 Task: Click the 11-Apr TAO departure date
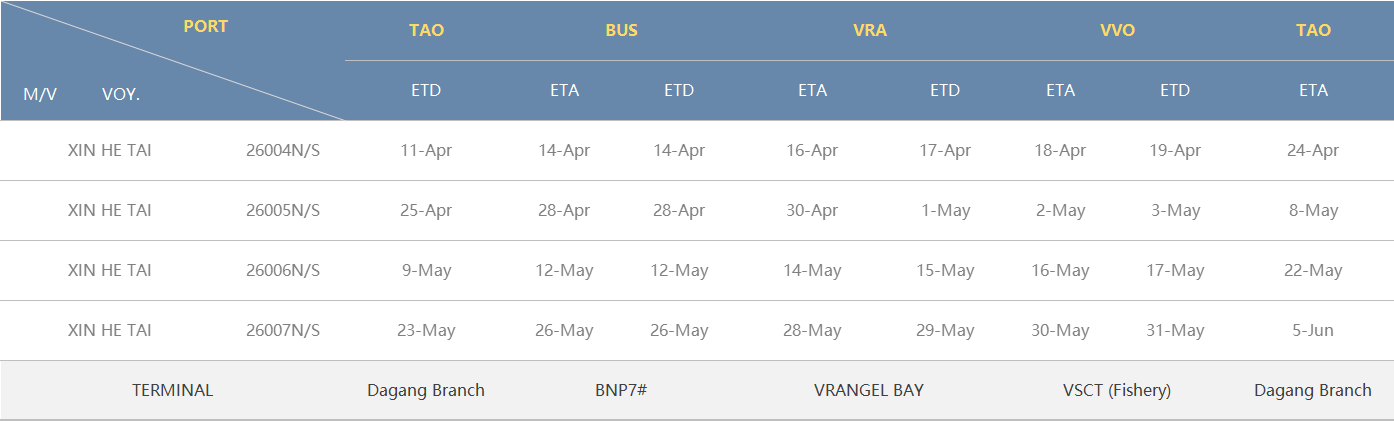426,151
